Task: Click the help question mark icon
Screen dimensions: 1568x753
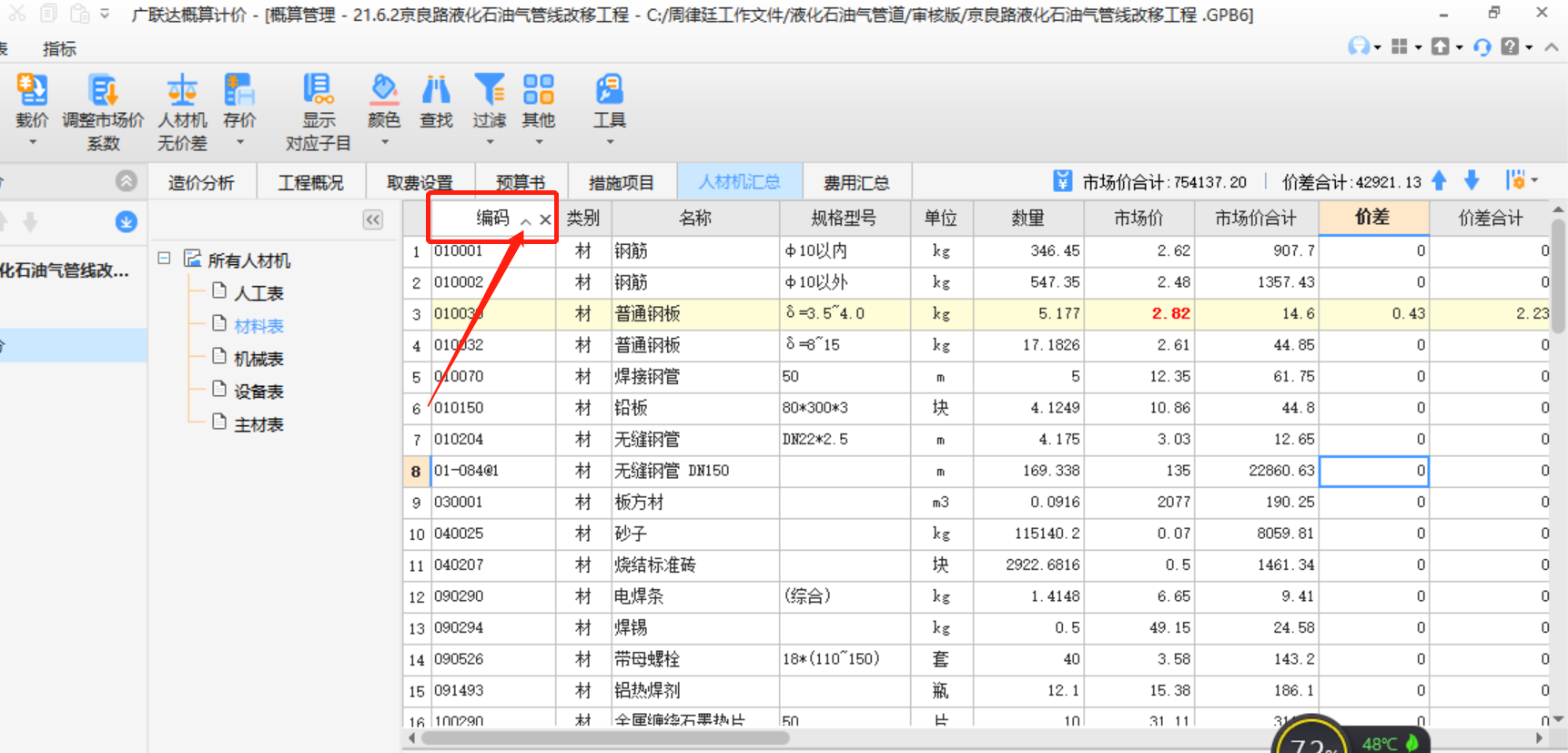Action: point(1510,46)
